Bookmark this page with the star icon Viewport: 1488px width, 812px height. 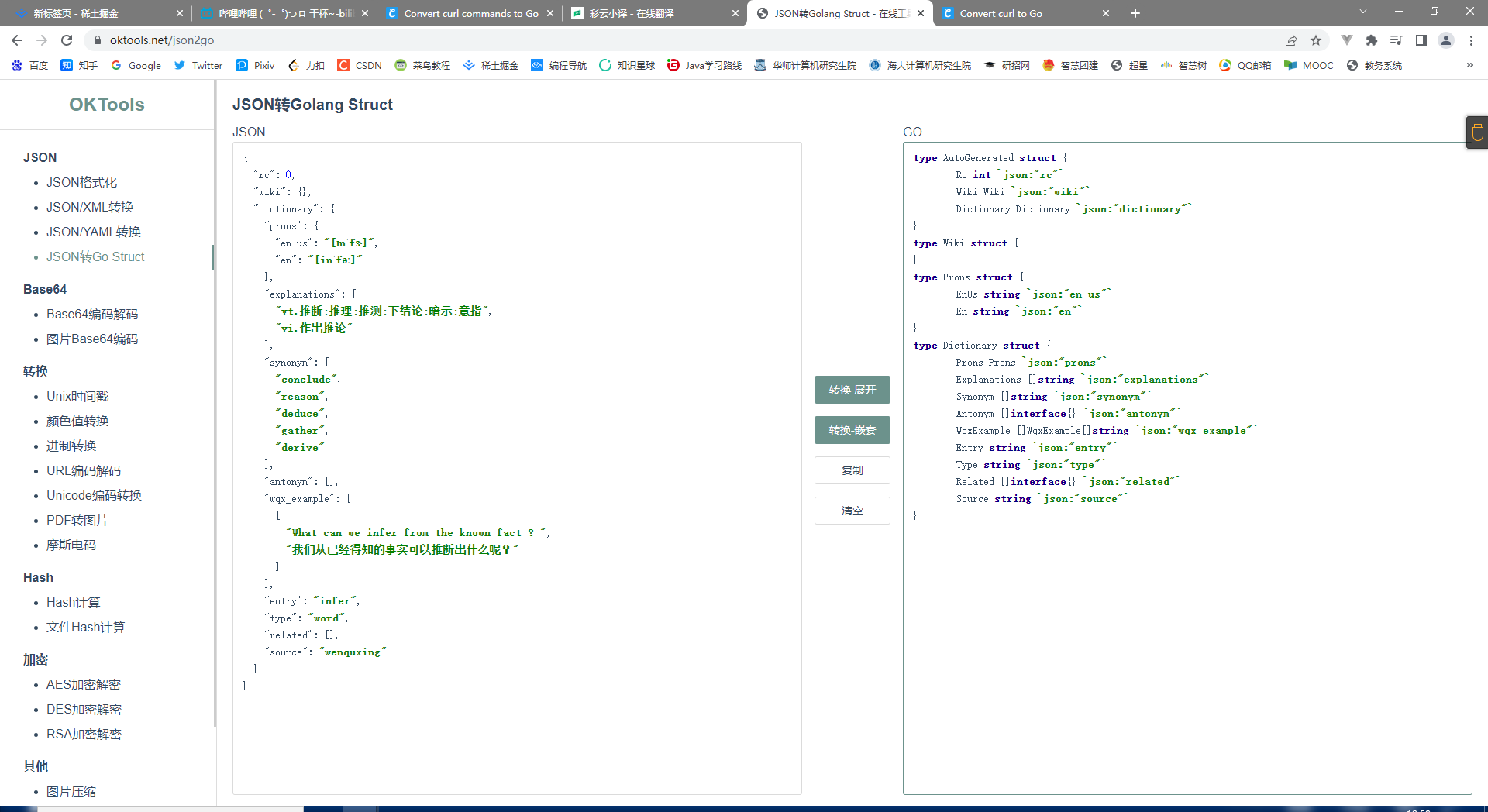pyautogui.click(x=1316, y=40)
